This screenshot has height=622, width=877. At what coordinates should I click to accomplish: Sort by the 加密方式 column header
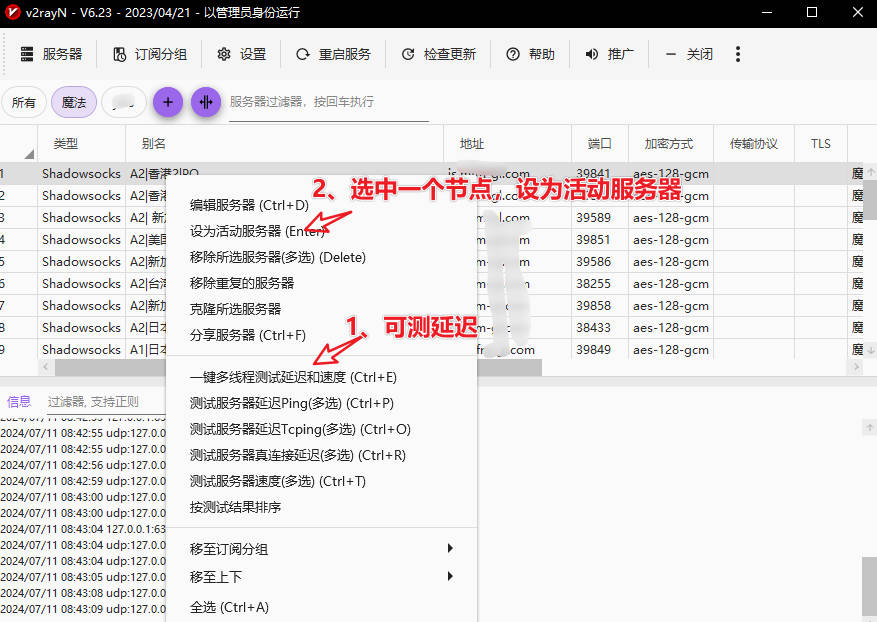[x=669, y=144]
